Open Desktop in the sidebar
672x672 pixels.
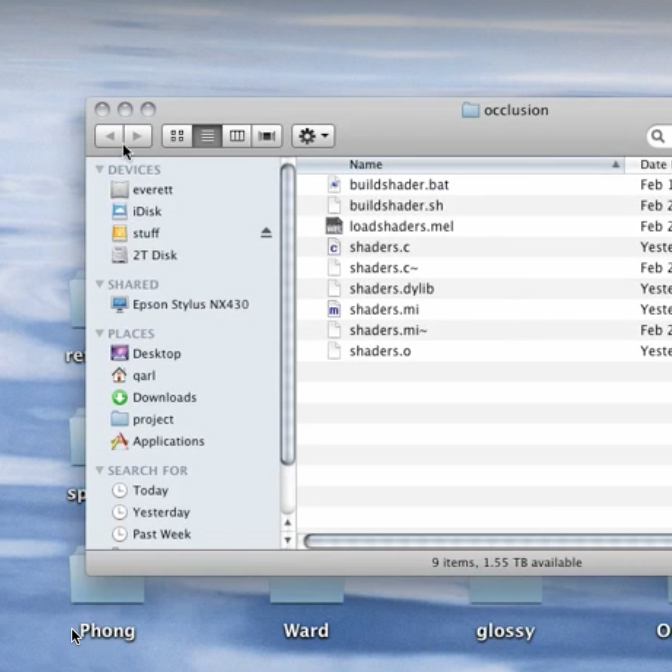pos(156,354)
